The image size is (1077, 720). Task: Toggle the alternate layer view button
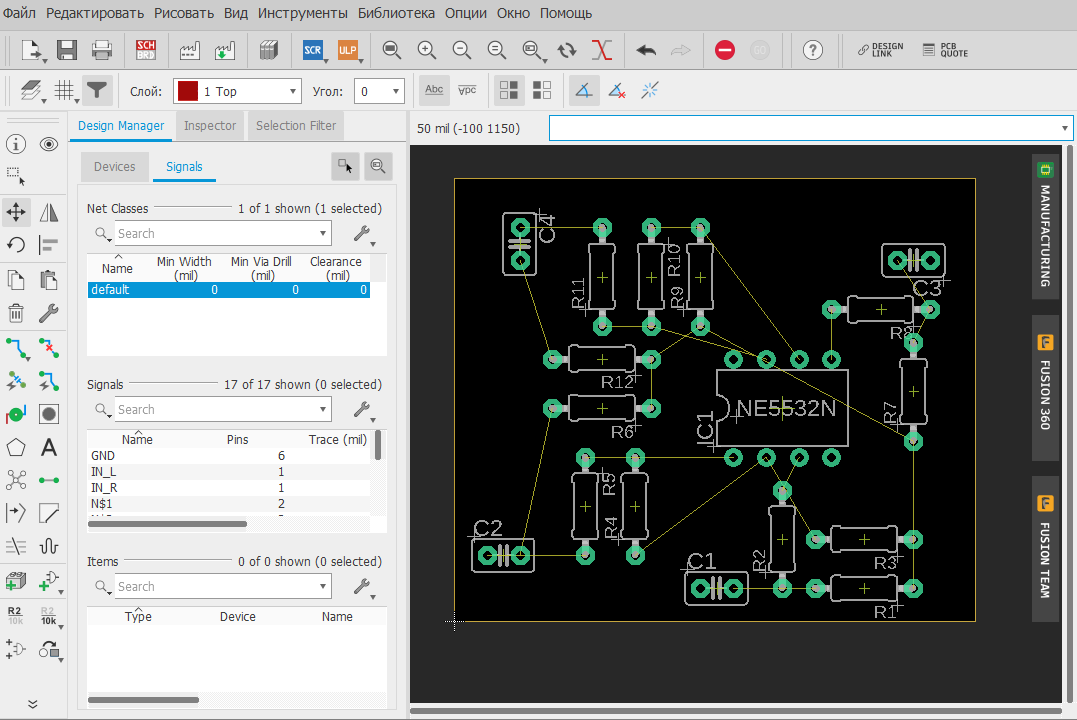(x=542, y=90)
